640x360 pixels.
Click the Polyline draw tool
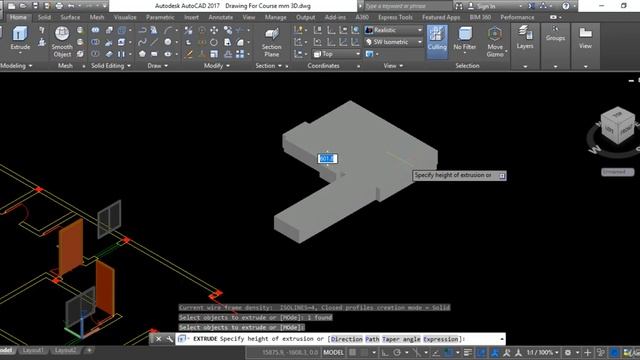(x=142, y=30)
